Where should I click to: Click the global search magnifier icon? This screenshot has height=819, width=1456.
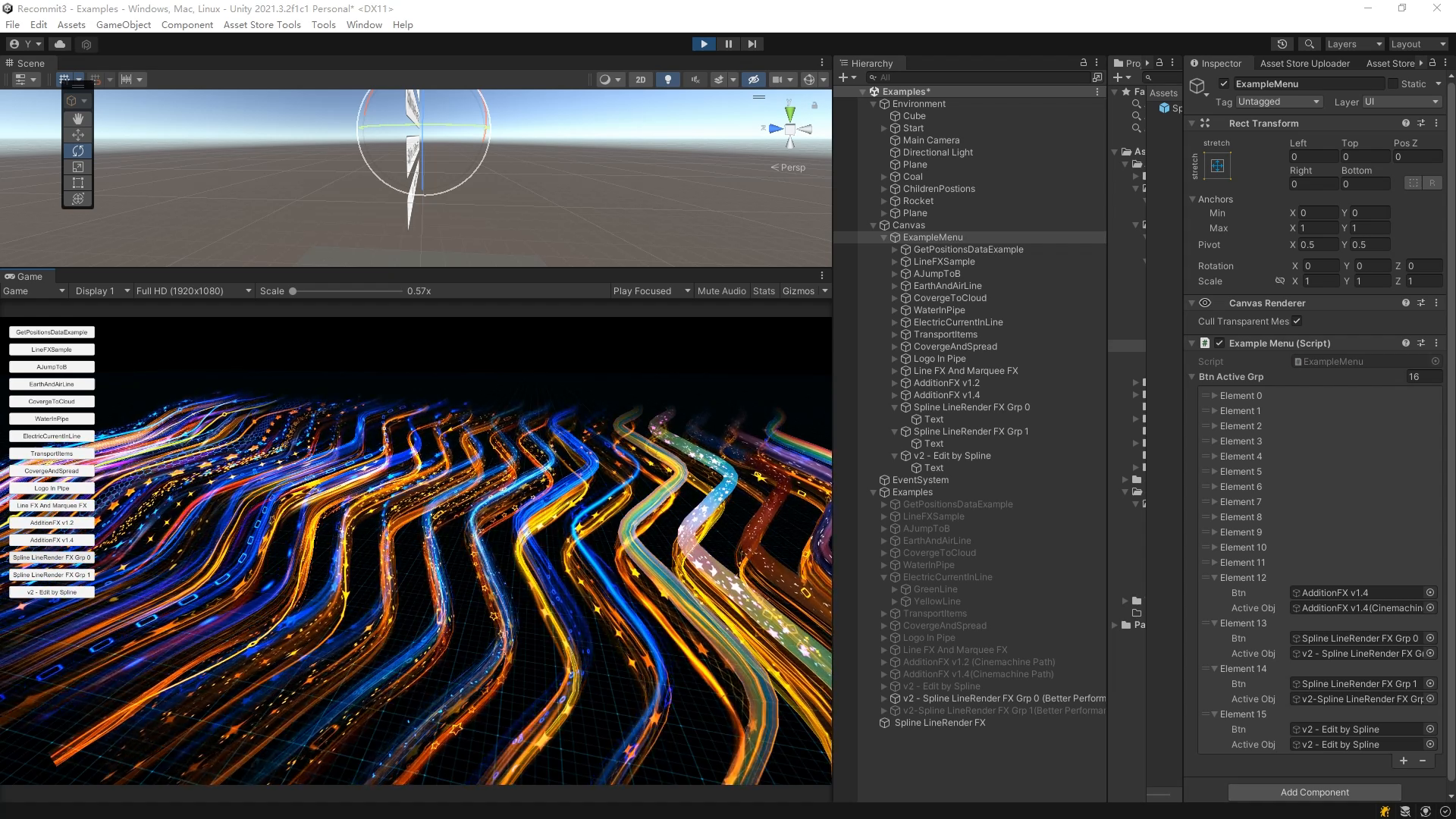1309,44
